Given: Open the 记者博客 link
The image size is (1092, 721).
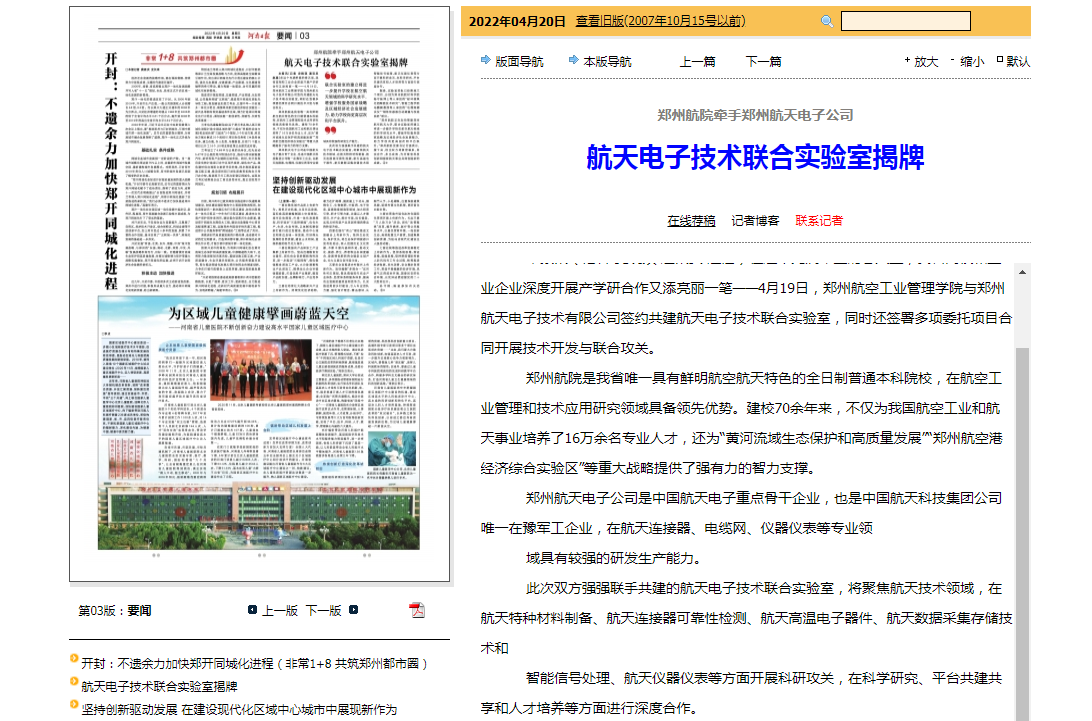Looking at the screenshot, I should pyautogui.click(x=755, y=221).
